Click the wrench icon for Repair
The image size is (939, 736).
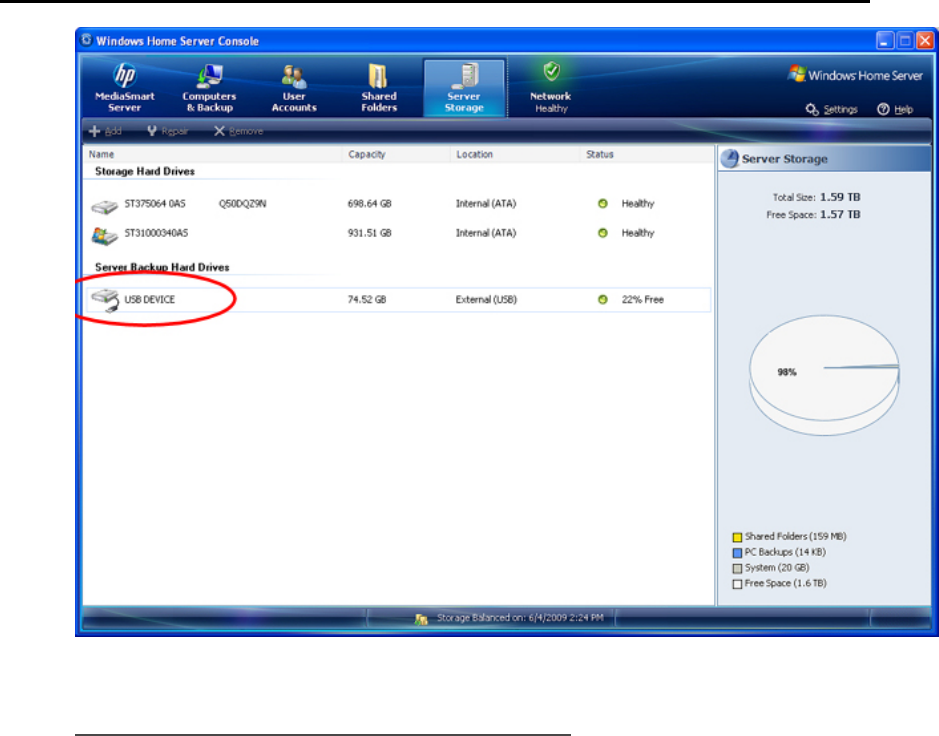point(152,131)
